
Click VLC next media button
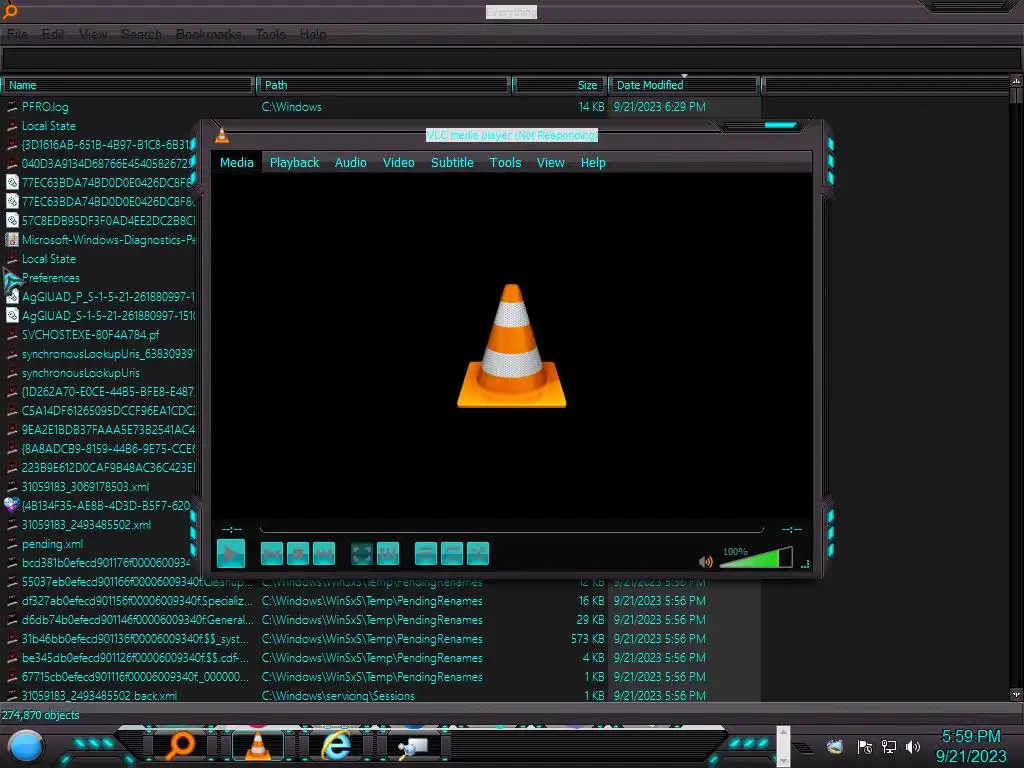pyautogui.click(x=324, y=554)
